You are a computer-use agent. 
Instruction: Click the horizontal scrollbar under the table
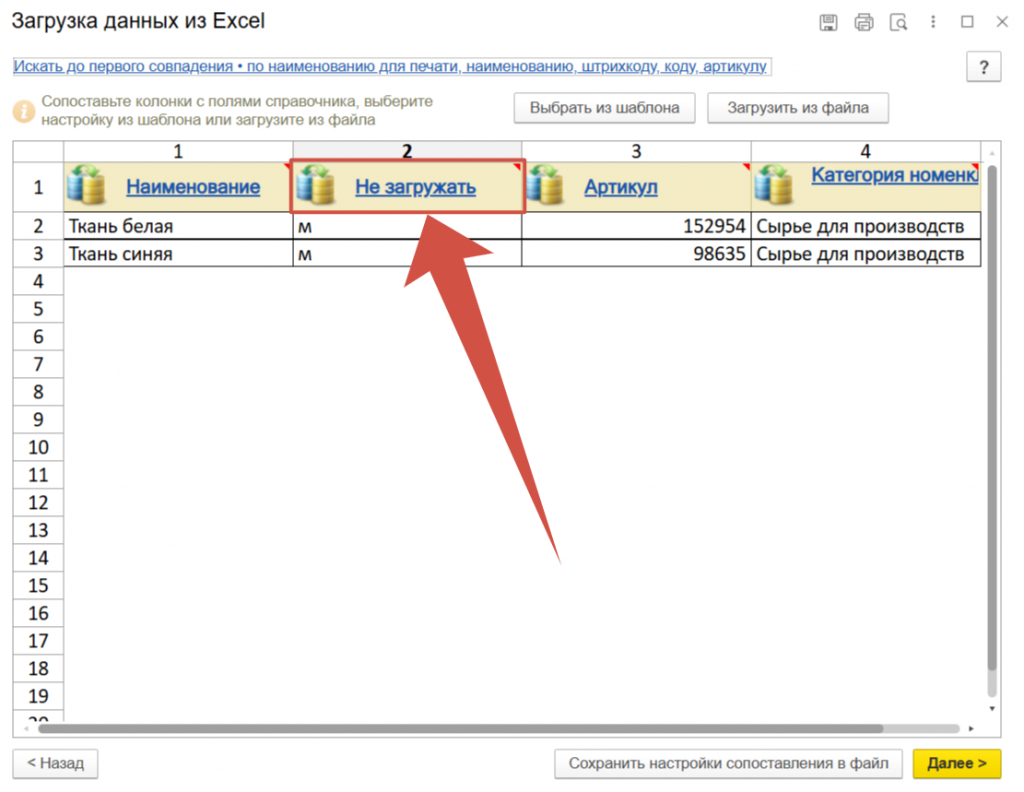[460, 729]
